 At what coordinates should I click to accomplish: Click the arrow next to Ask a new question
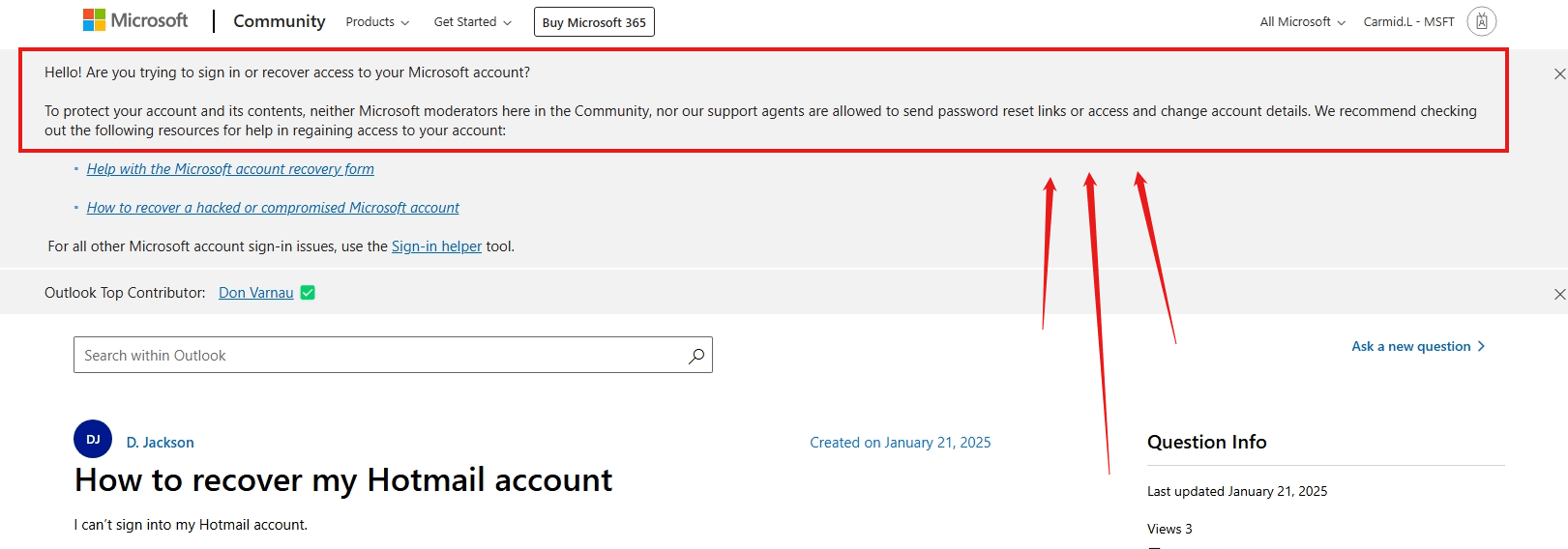point(1481,346)
